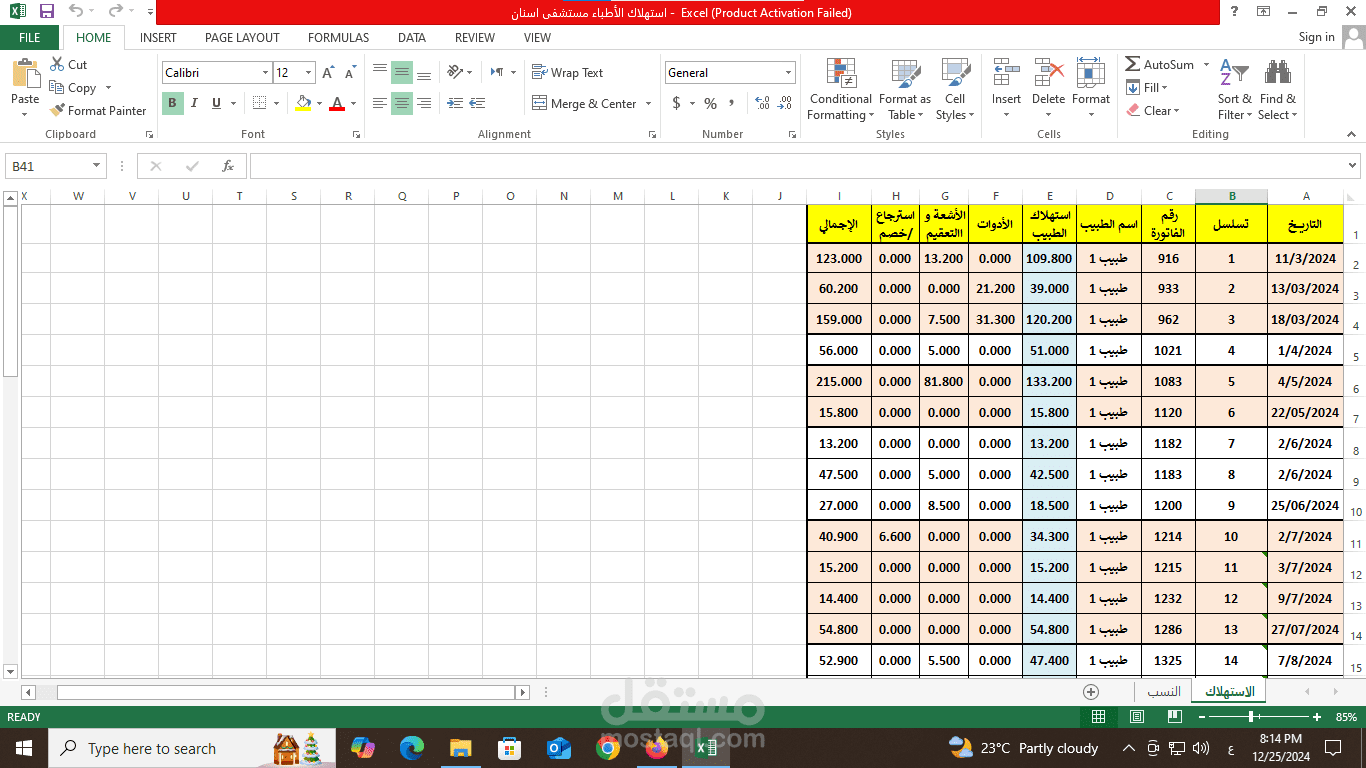Click the Borders icon
The width and height of the screenshot is (1366, 768).
[260, 103]
